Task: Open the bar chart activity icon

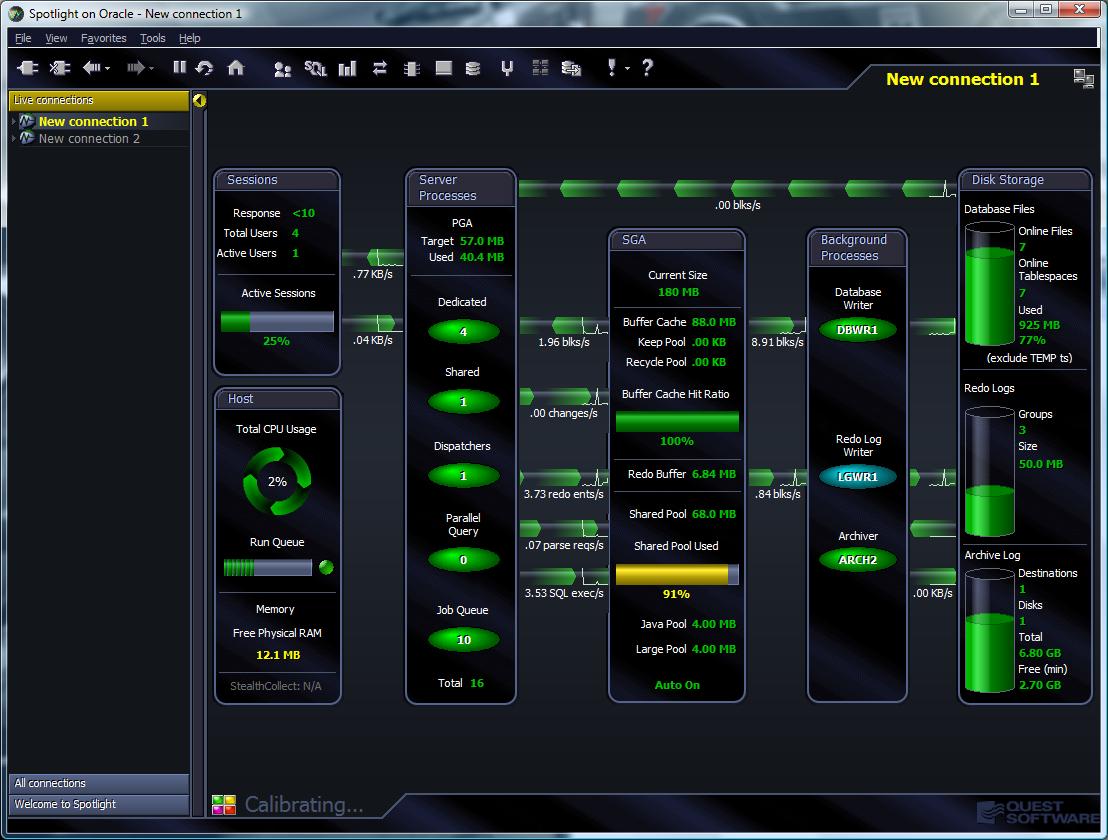Action: [x=347, y=69]
